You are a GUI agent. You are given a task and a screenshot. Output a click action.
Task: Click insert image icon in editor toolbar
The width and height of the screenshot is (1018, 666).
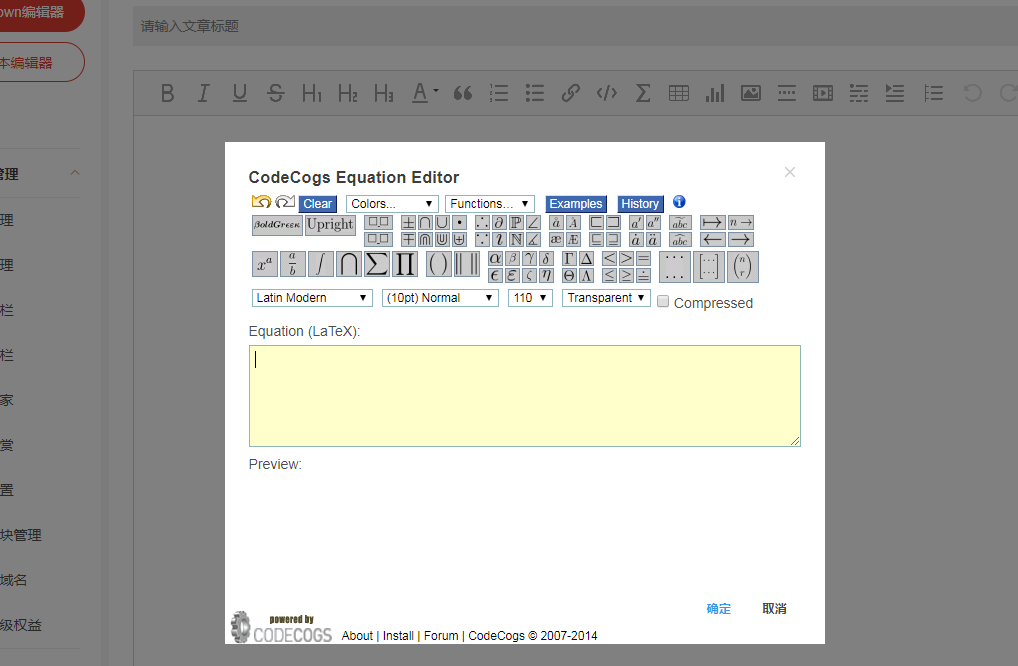click(751, 93)
